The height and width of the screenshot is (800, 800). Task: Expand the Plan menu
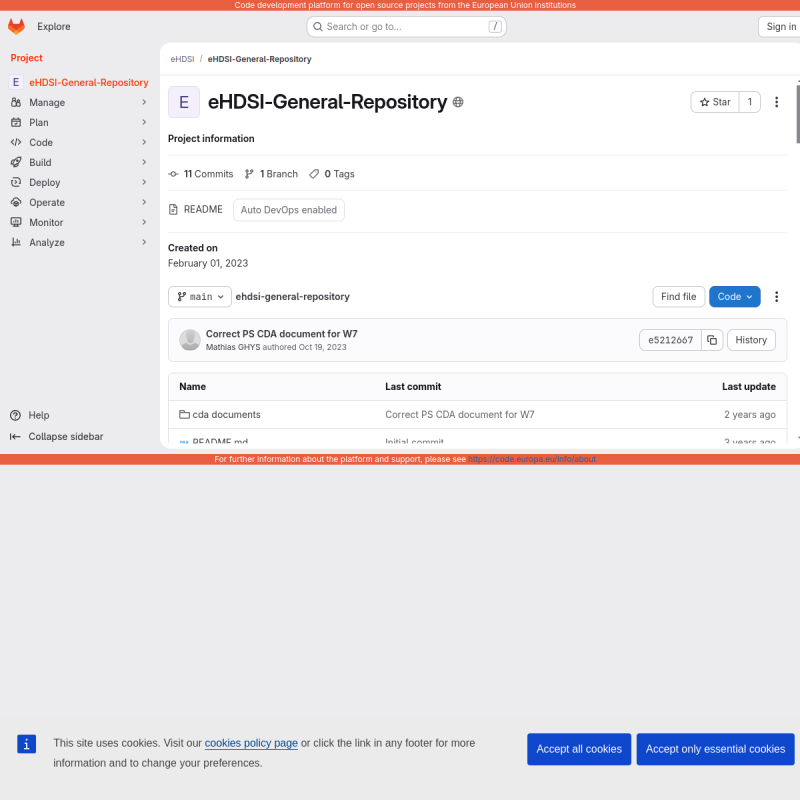pos(79,122)
